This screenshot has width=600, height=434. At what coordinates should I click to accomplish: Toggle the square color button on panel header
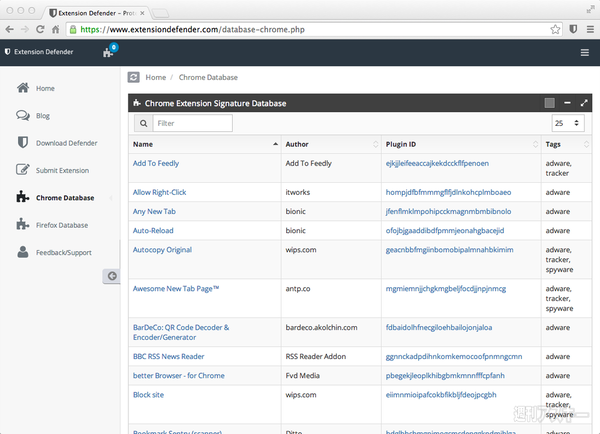[x=549, y=103]
